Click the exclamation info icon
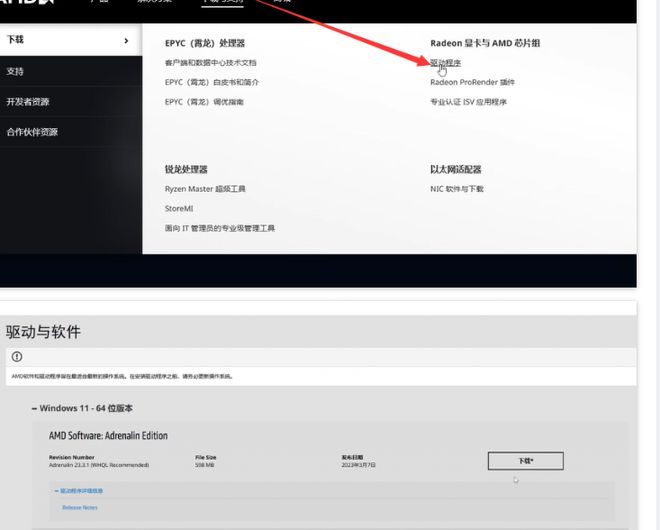660x530 pixels. pos(17,357)
